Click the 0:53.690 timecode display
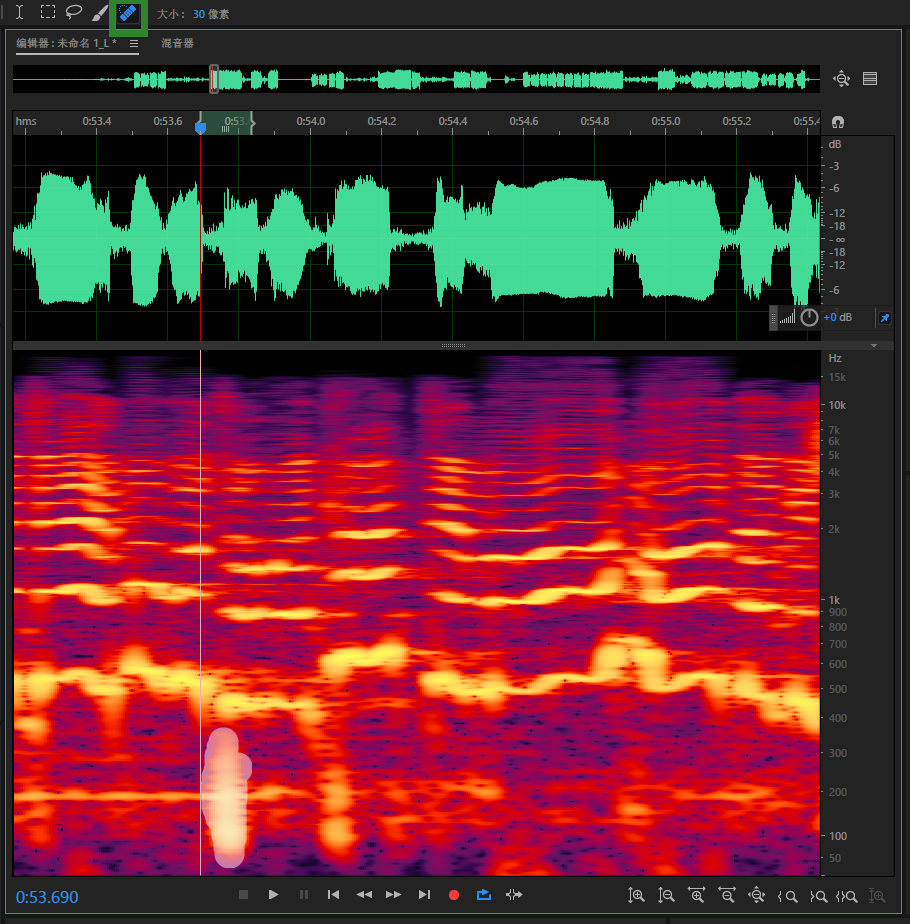910x924 pixels. (47, 897)
